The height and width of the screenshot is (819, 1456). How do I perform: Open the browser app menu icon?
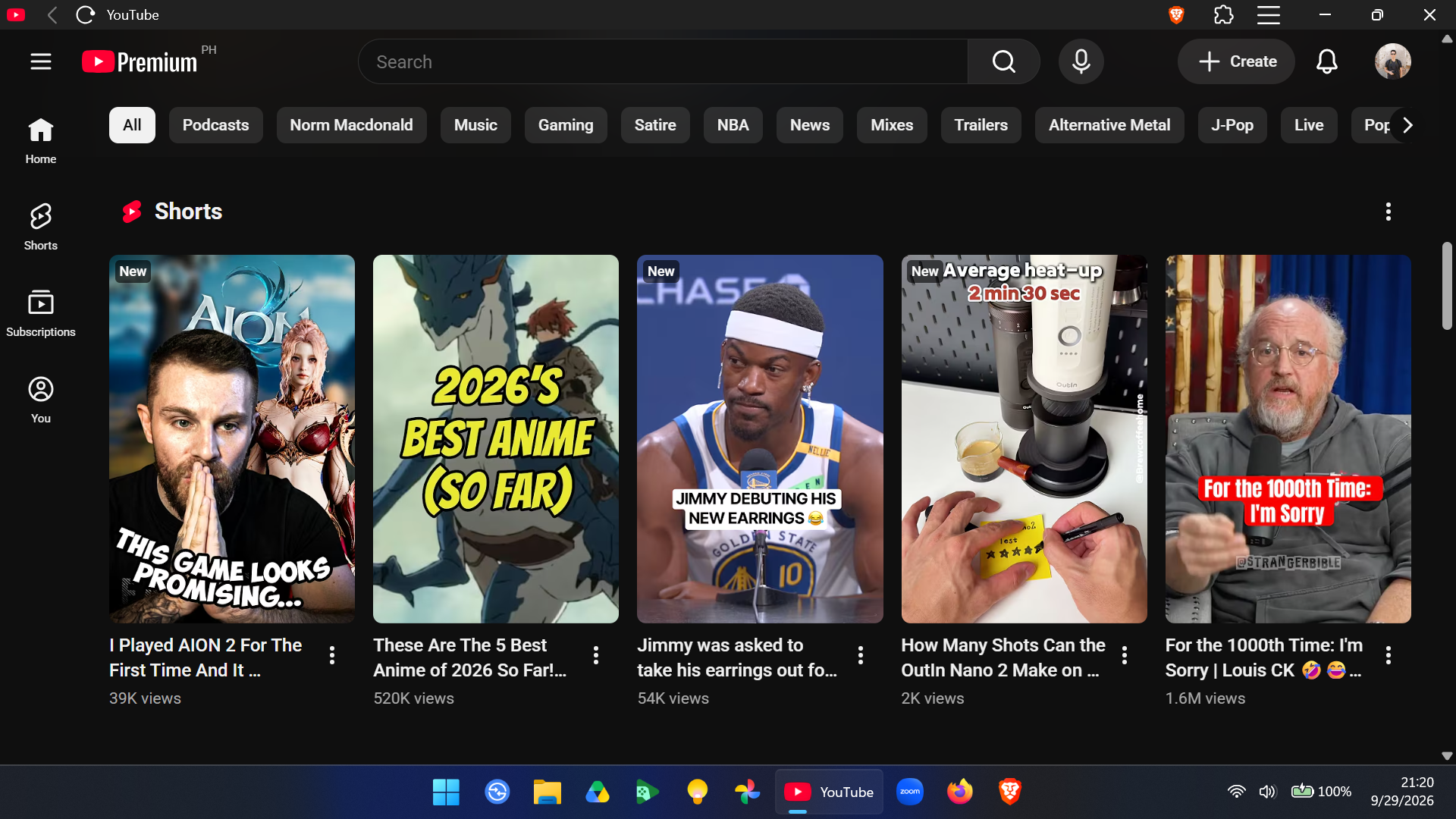point(1269,14)
